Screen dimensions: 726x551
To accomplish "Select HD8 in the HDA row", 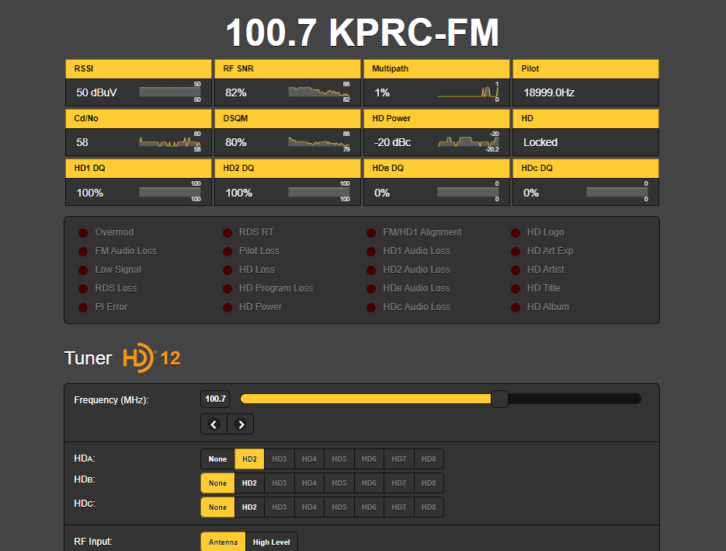I will [429, 459].
